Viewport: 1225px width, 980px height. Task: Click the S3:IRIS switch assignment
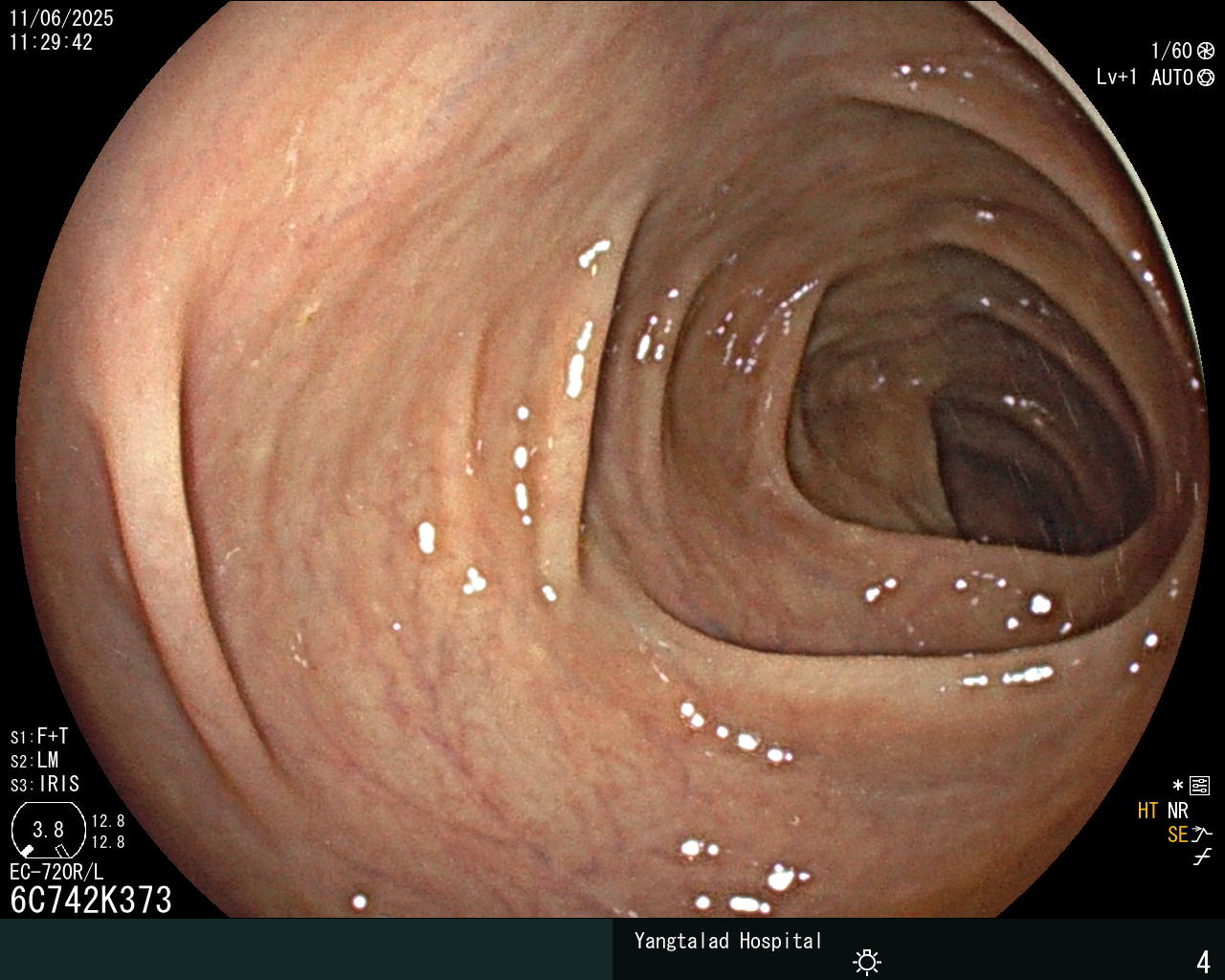coord(45,785)
